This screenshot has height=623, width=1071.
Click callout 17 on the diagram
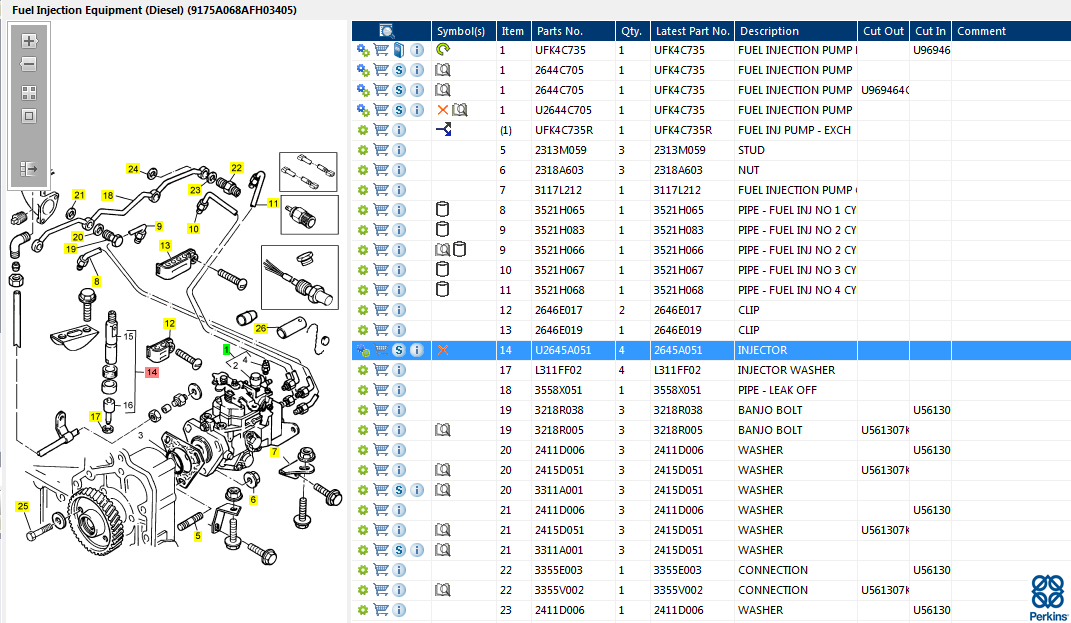click(x=95, y=416)
